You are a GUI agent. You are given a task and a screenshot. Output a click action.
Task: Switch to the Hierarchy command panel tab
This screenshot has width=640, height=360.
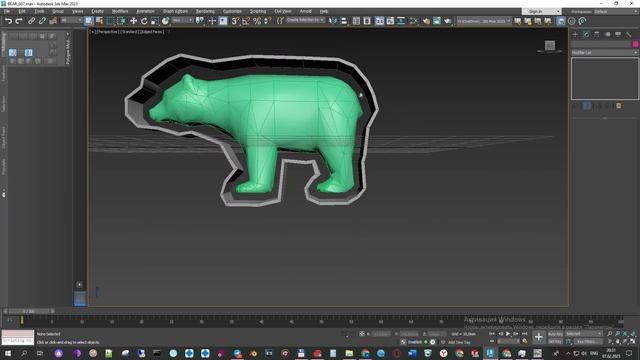coord(597,34)
